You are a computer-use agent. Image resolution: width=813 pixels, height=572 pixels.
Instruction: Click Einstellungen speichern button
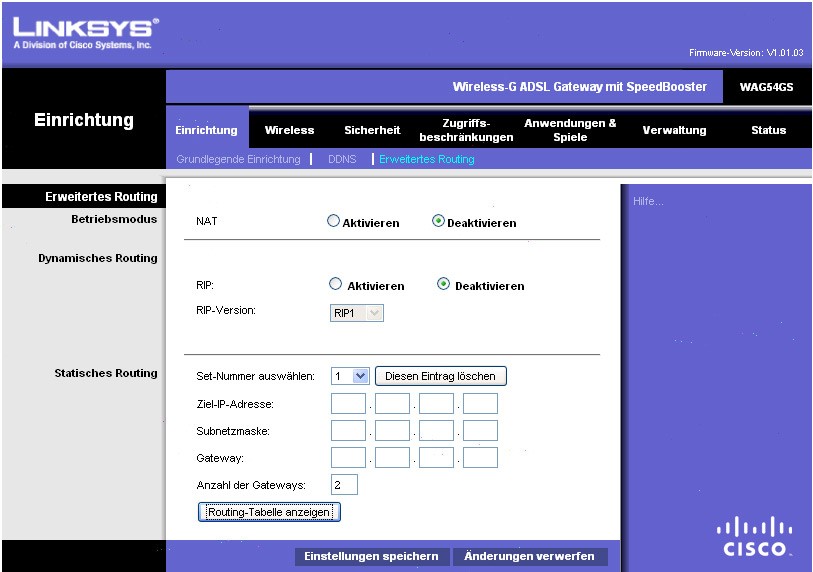click(371, 556)
